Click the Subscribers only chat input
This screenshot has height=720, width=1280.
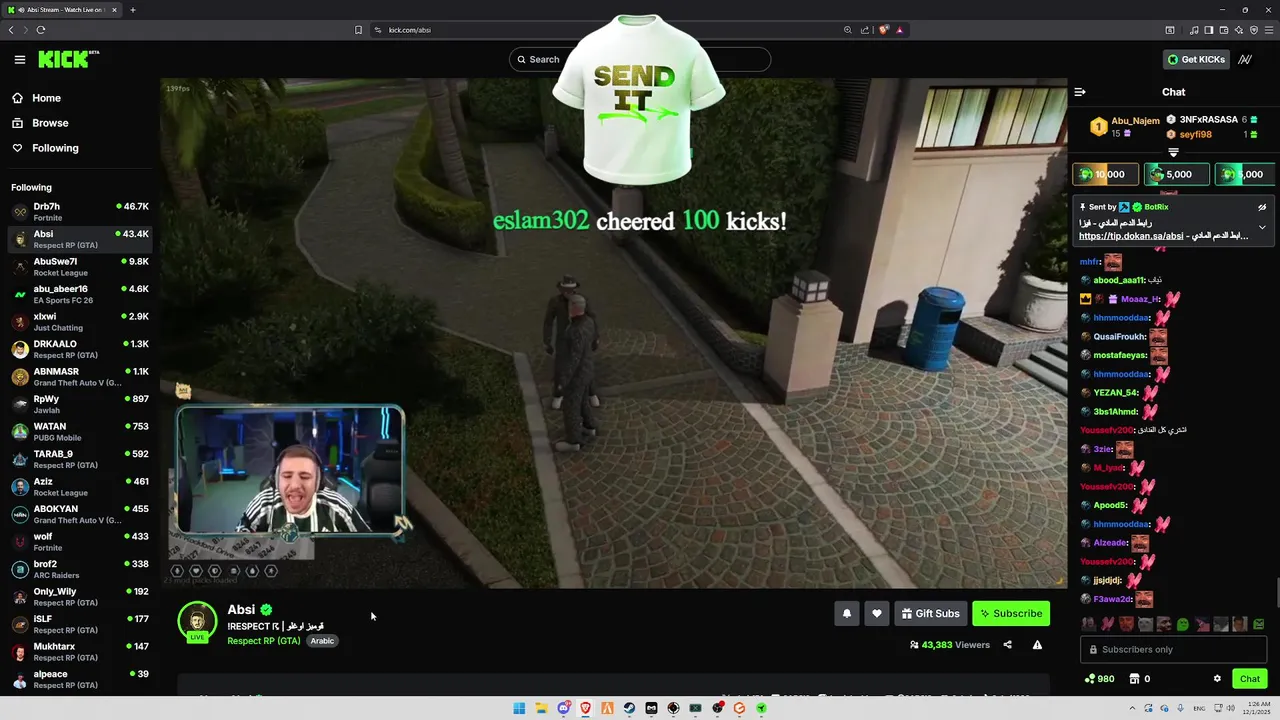click(1174, 650)
